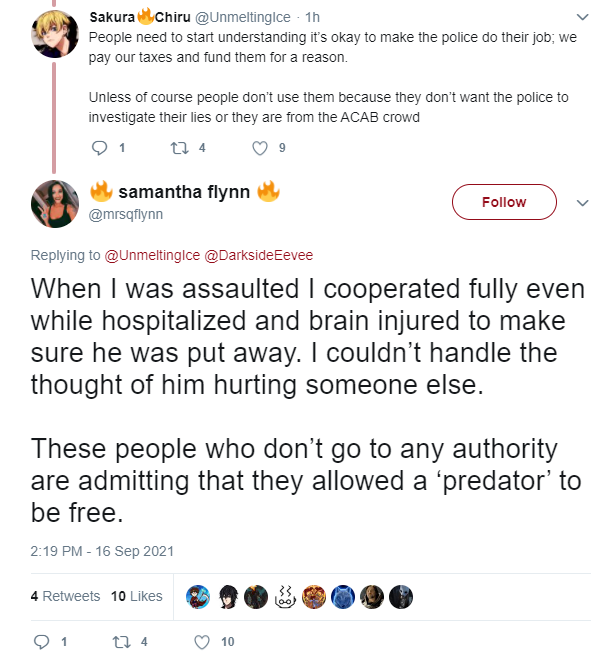Open the outlined face doodle liker avatar
This screenshot has height=670, width=613.
(285, 597)
